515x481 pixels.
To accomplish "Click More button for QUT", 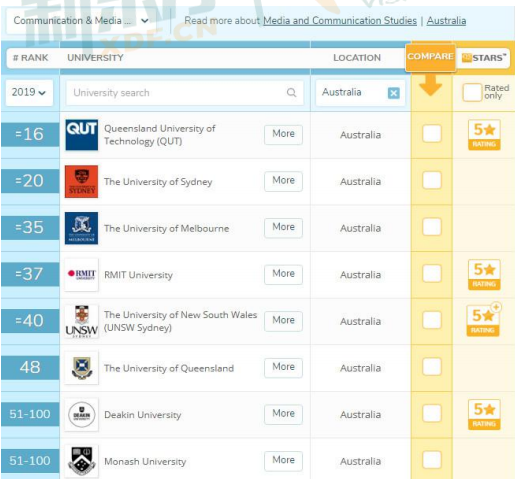I will coord(283,134).
